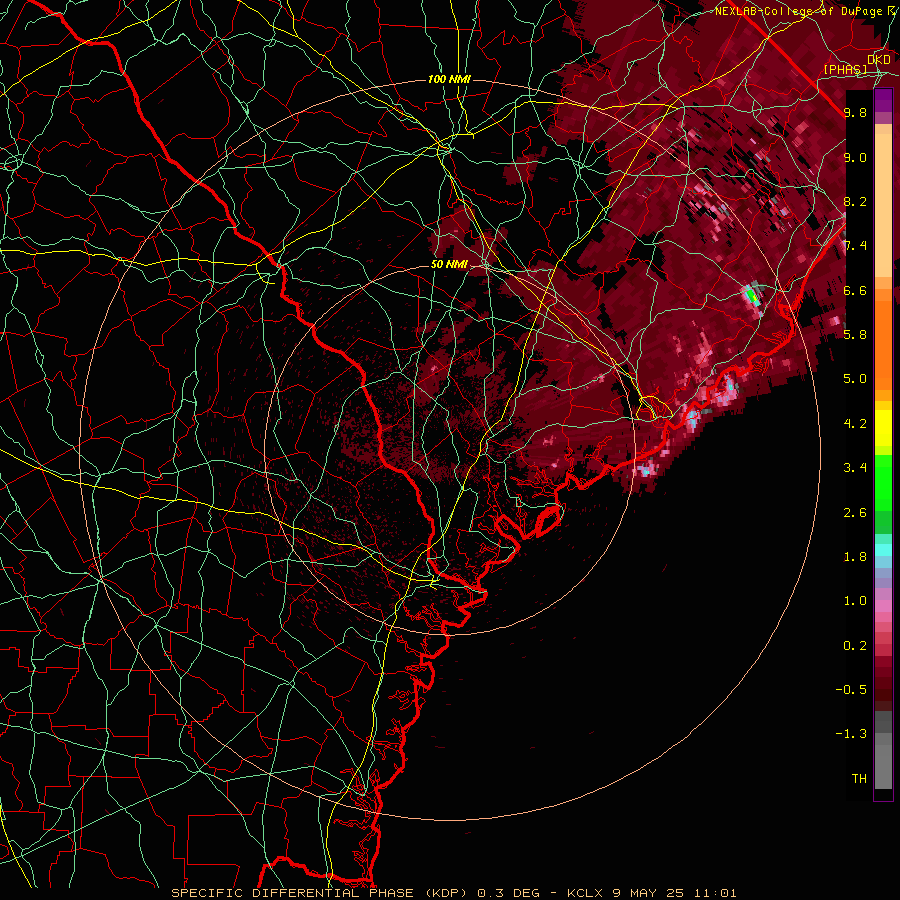
Task: Click the 0.2 value on color scale
Action: click(x=855, y=646)
